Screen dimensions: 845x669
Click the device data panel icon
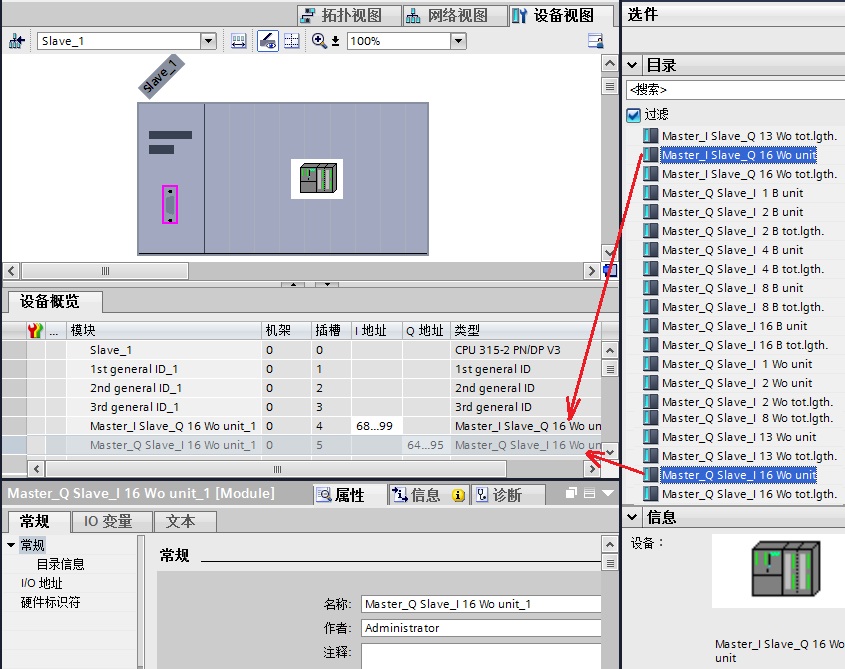[x=595, y=41]
